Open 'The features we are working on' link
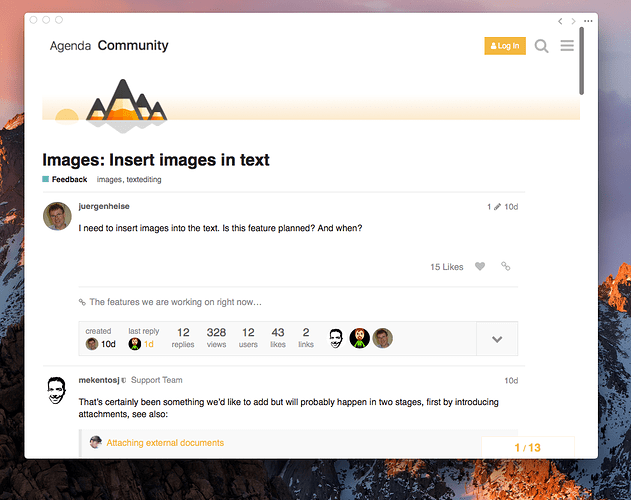This screenshot has height=500, width=631. (175, 302)
